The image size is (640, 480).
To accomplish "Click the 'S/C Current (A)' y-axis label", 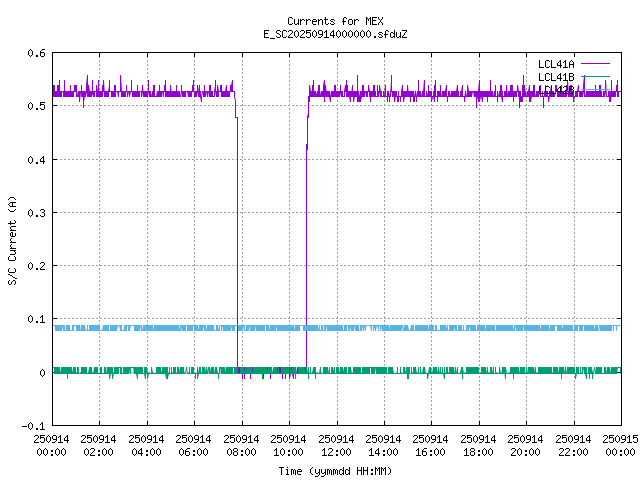I will pos(12,240).
